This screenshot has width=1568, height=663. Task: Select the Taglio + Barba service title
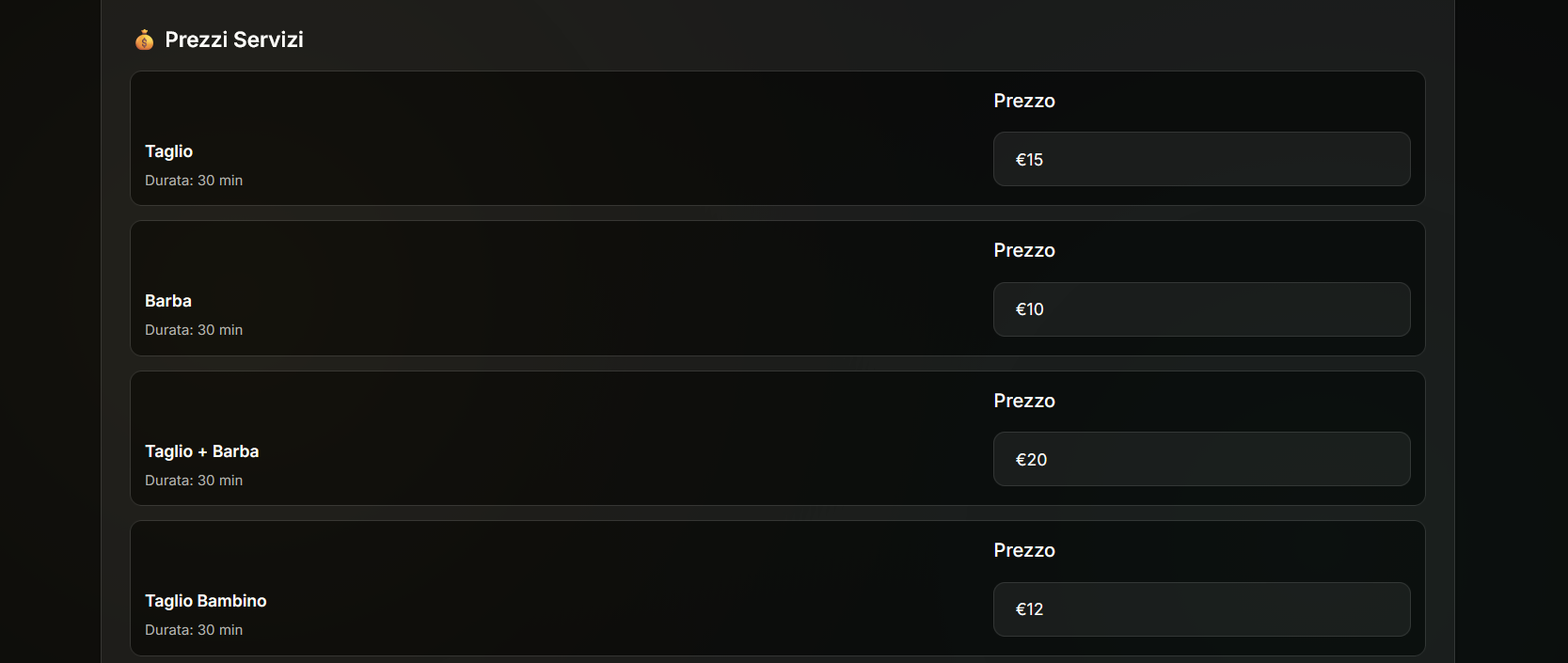click(x=202, y=451)
